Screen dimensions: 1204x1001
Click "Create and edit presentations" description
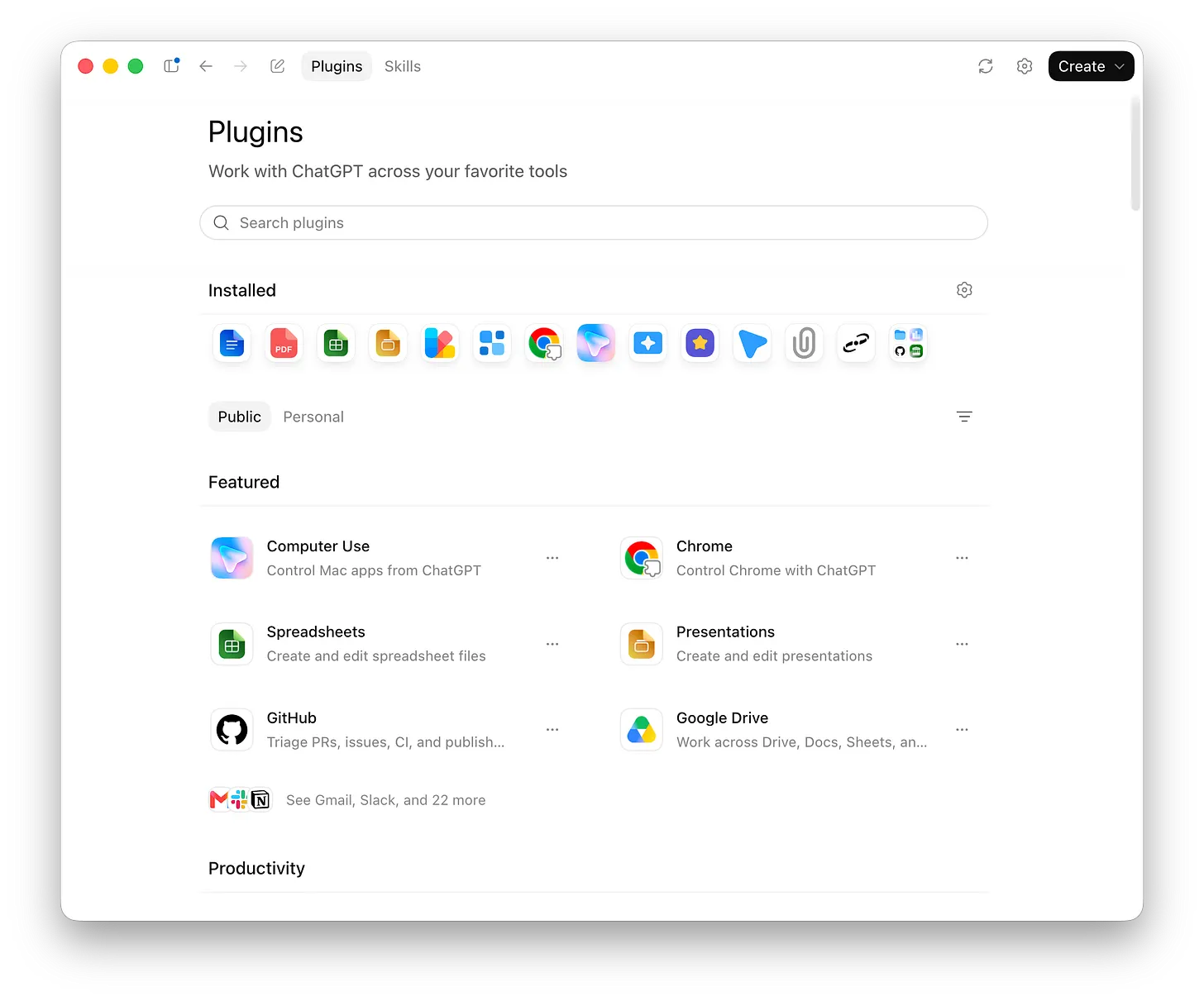(x=774, y=656)
